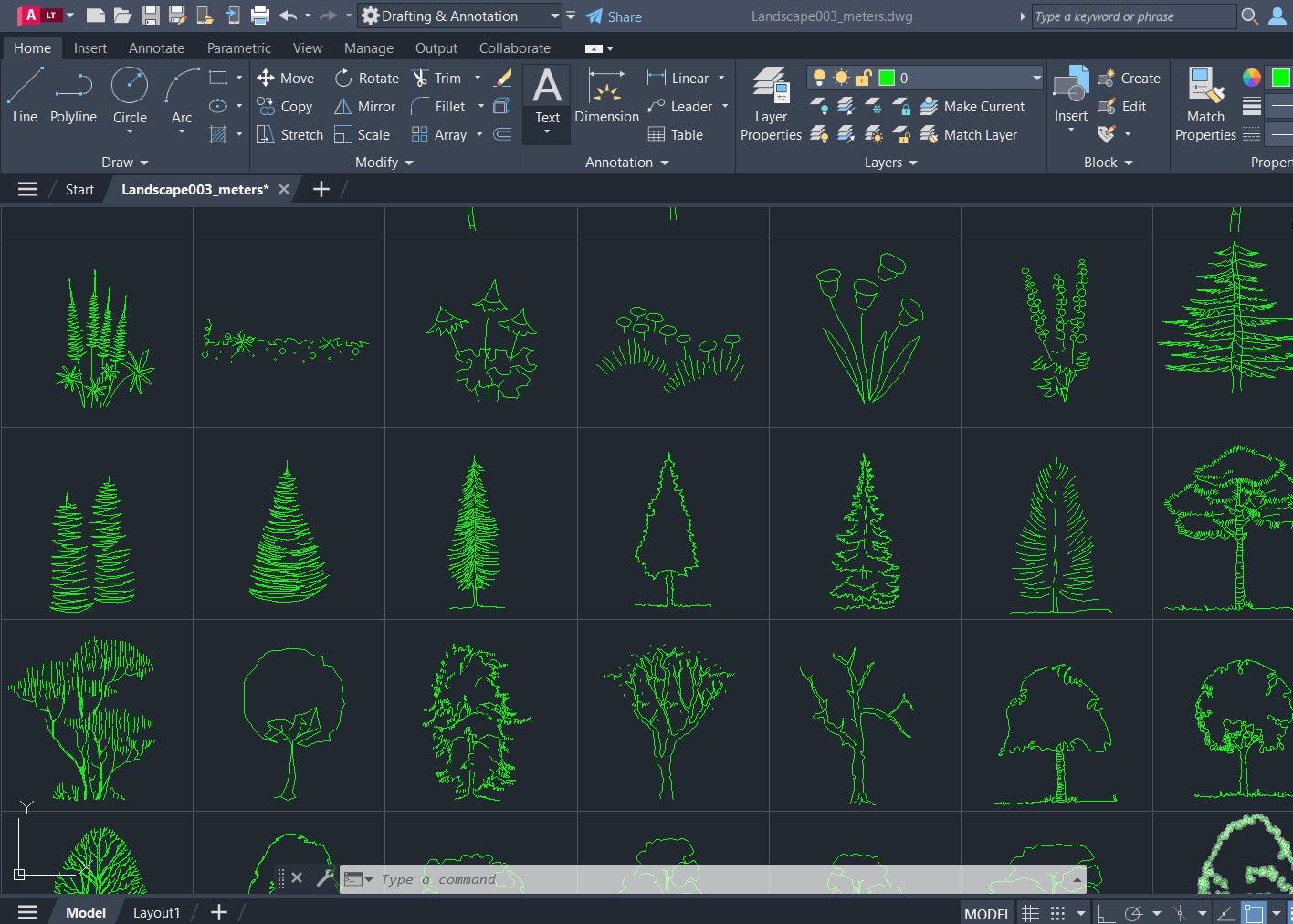The height and width of the screenshot is (924, 1293).
Task: Click the Share button
Action: point(615,16)
